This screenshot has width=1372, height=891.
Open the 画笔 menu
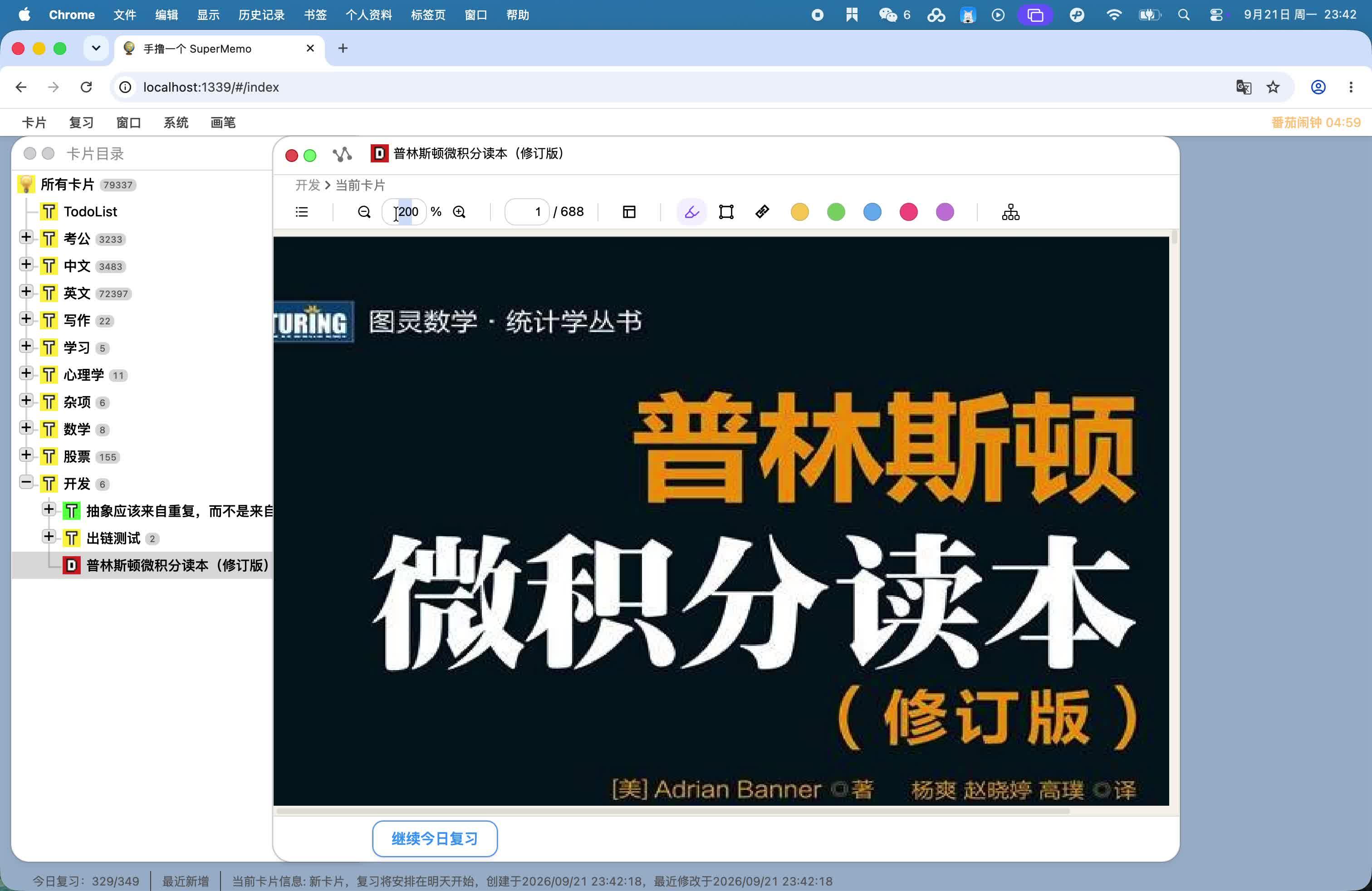coord(223,122)
